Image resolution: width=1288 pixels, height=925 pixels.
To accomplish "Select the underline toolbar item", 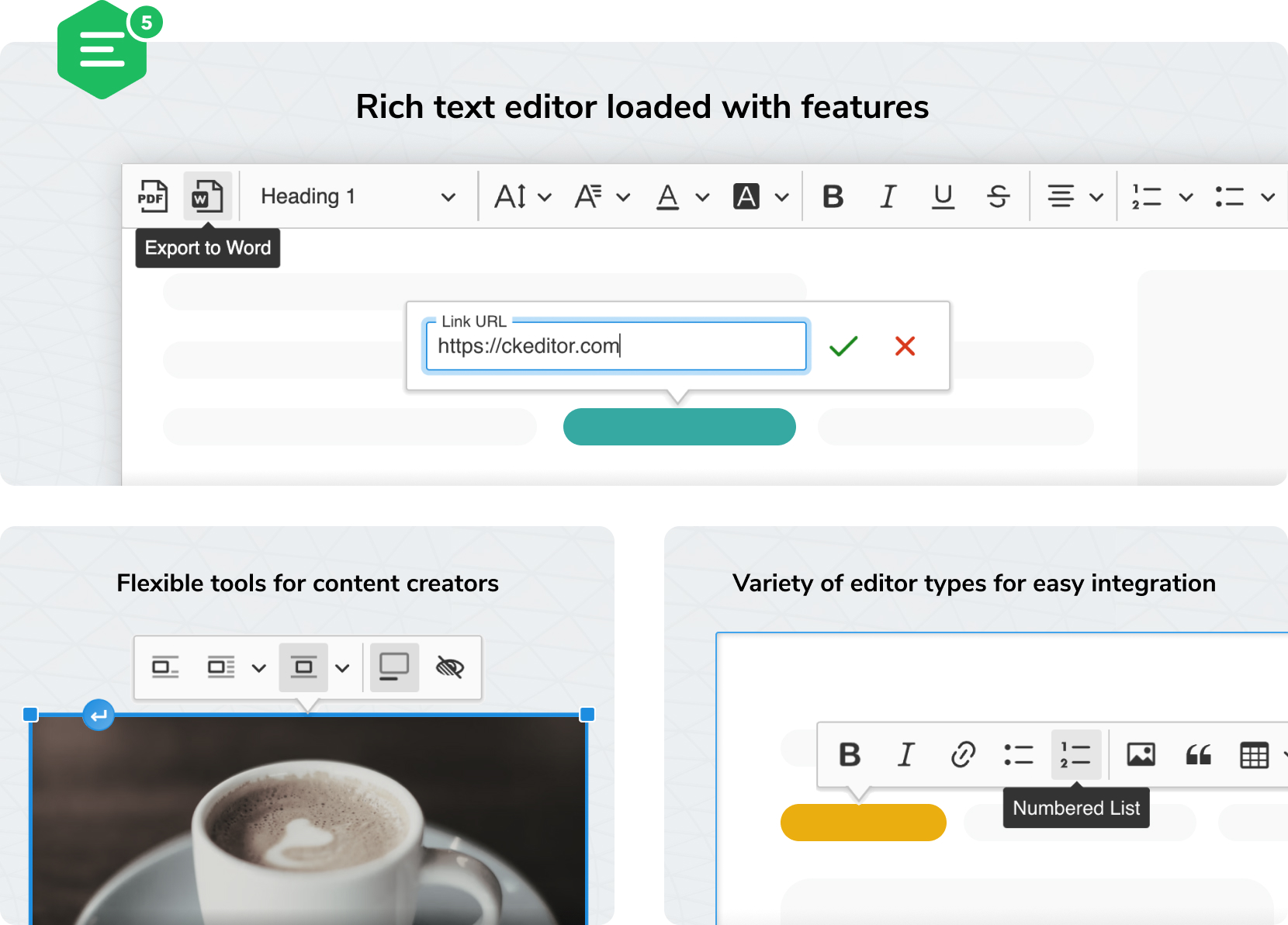I will click(942, 196).
